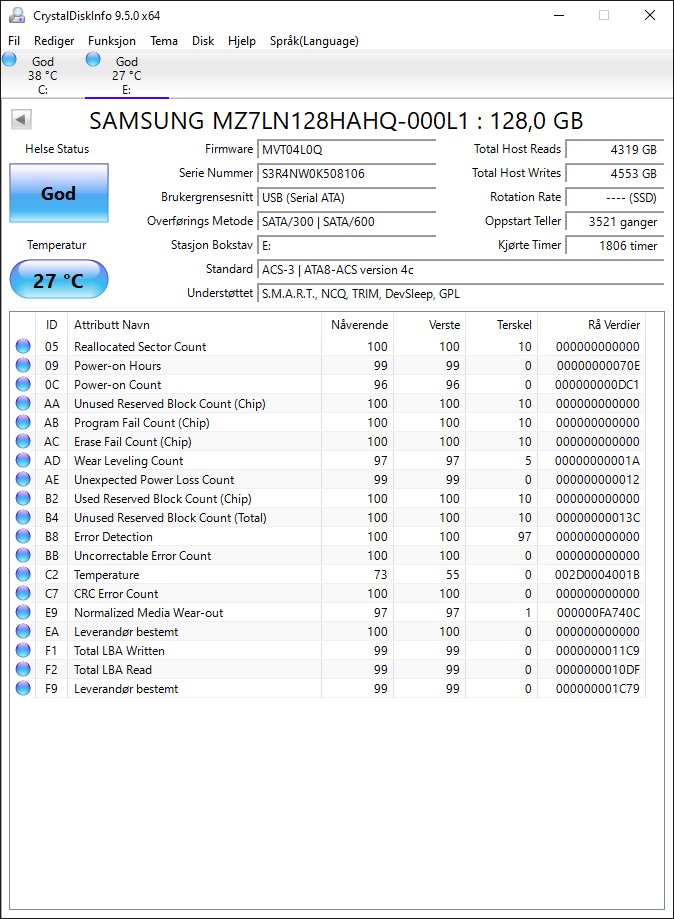
Task: Select the Temperature raw value 002D0004001B
Action: click(x=597, y=575)
